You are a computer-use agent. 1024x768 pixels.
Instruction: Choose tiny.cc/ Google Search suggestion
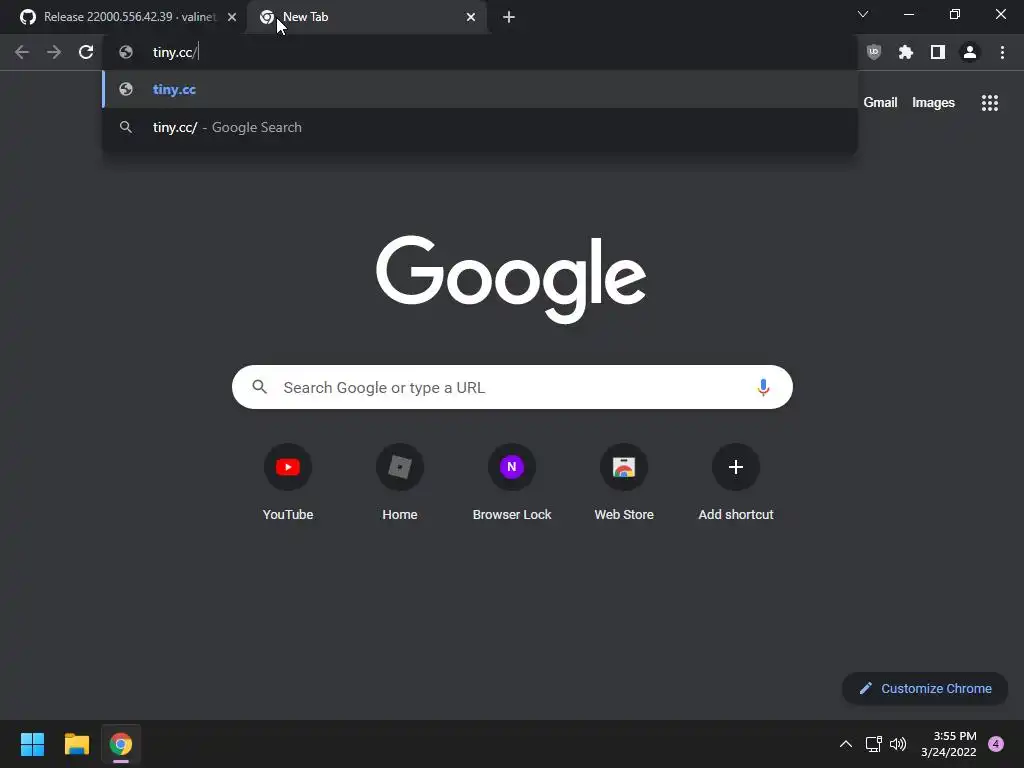click(x=479, y=127)
